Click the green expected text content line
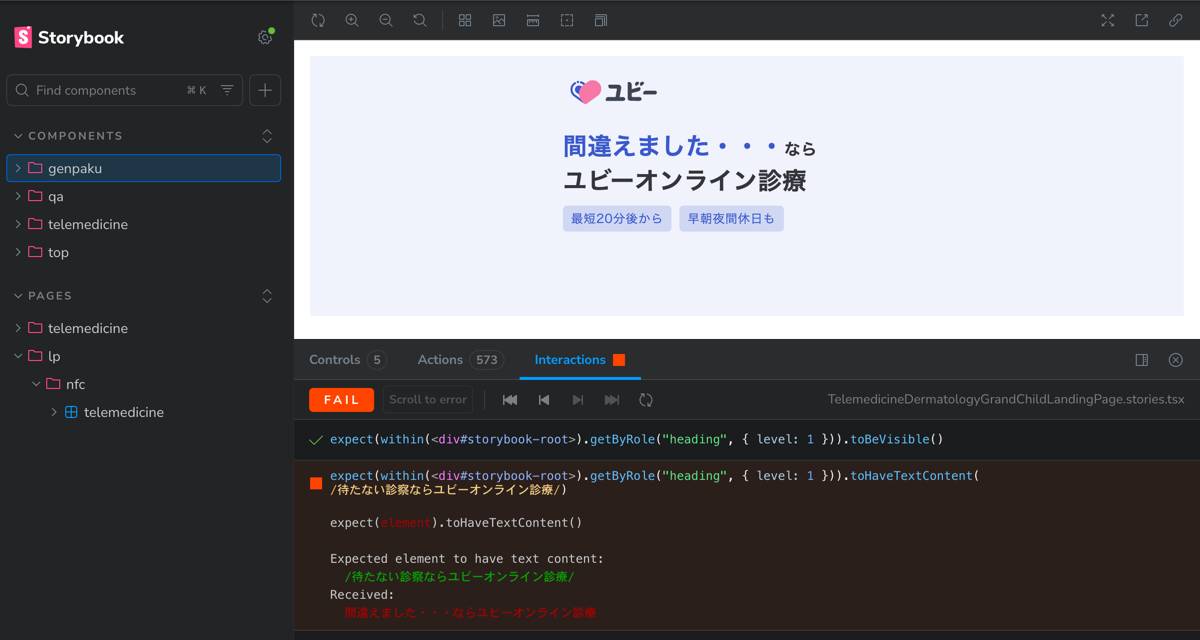 coord(459,577)
